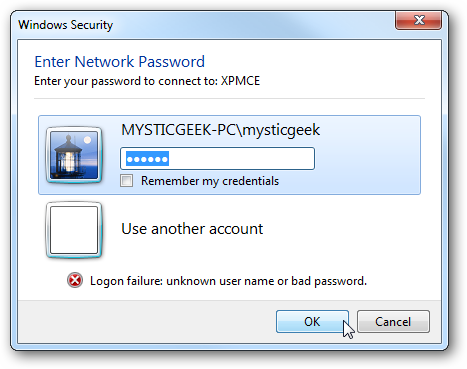Select the blank account picture tile
The image size is (467, 369).
pyautogui.click(x=74, y=230)
